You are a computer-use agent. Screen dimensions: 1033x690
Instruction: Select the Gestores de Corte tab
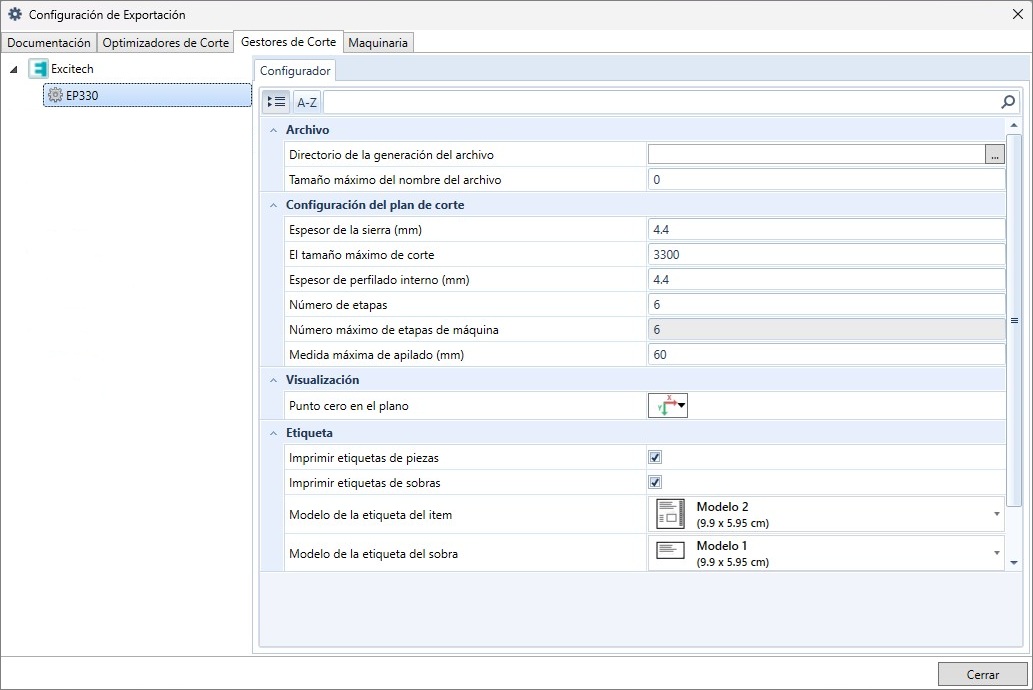(x=289, y=42)
